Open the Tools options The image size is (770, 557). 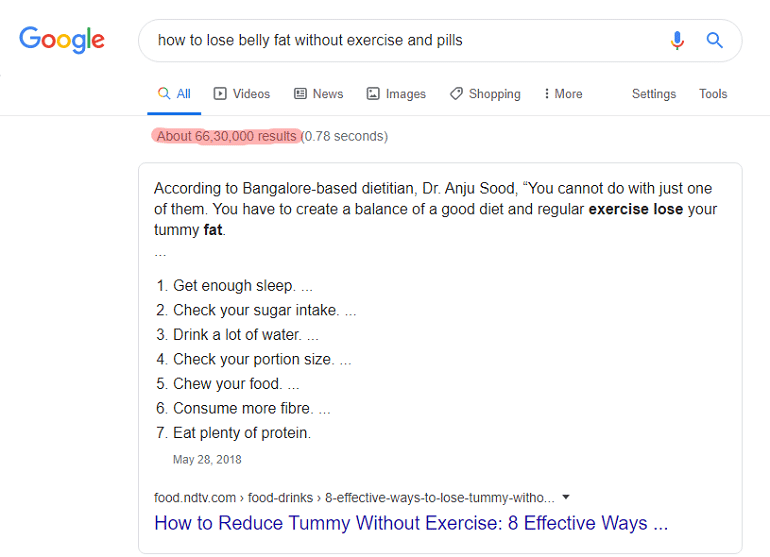tap(713, 94)
